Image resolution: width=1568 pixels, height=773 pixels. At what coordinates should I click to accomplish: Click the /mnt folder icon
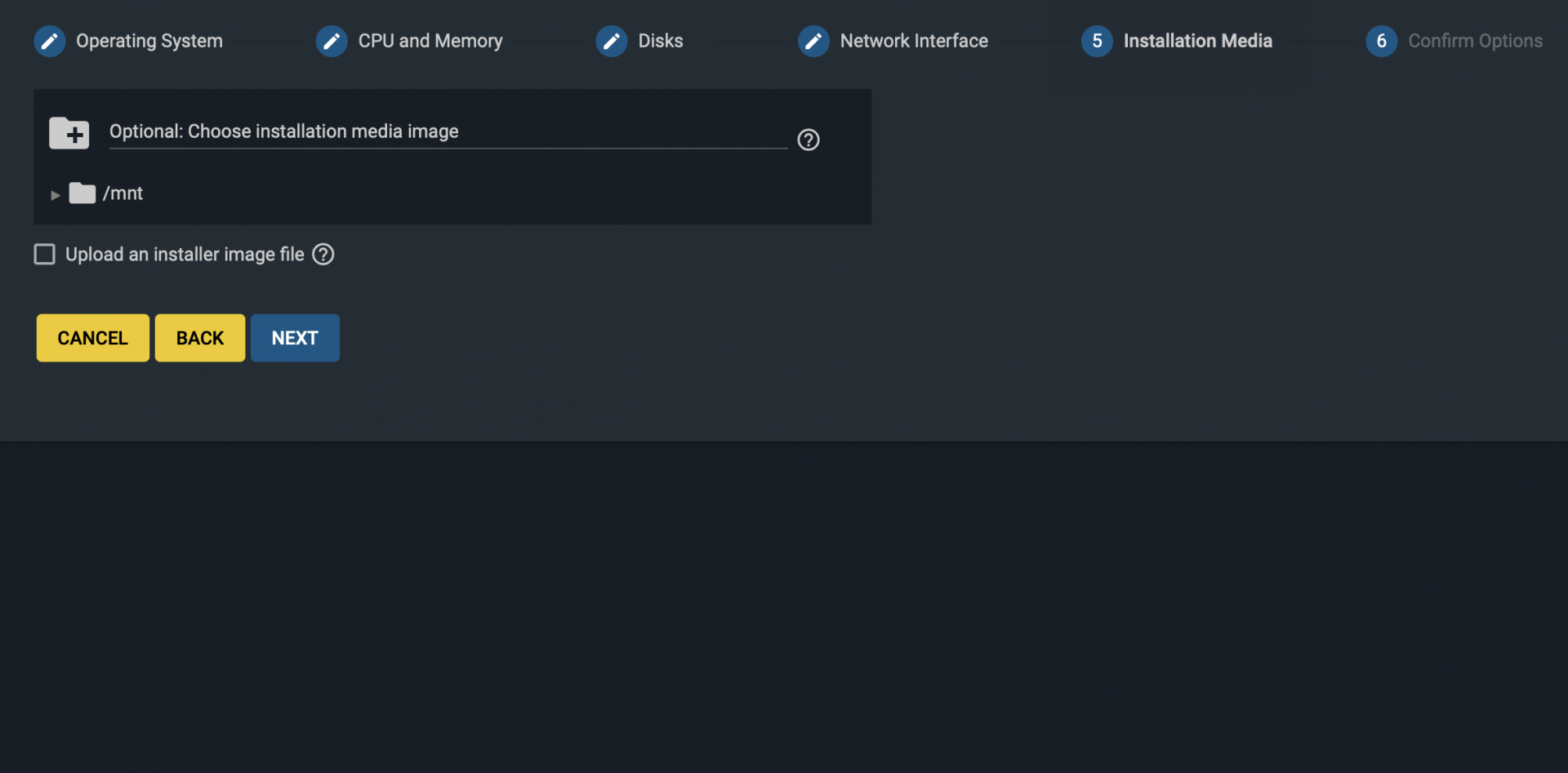click(x=82, y=193)
